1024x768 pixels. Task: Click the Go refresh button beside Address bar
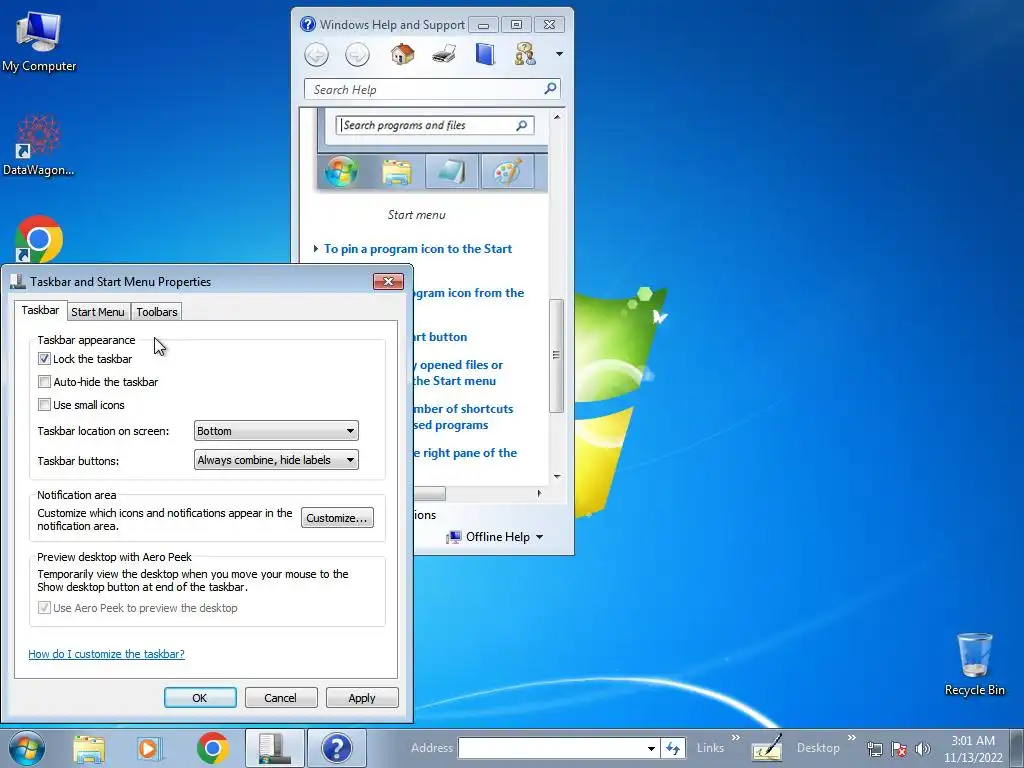tap(673, 748)
